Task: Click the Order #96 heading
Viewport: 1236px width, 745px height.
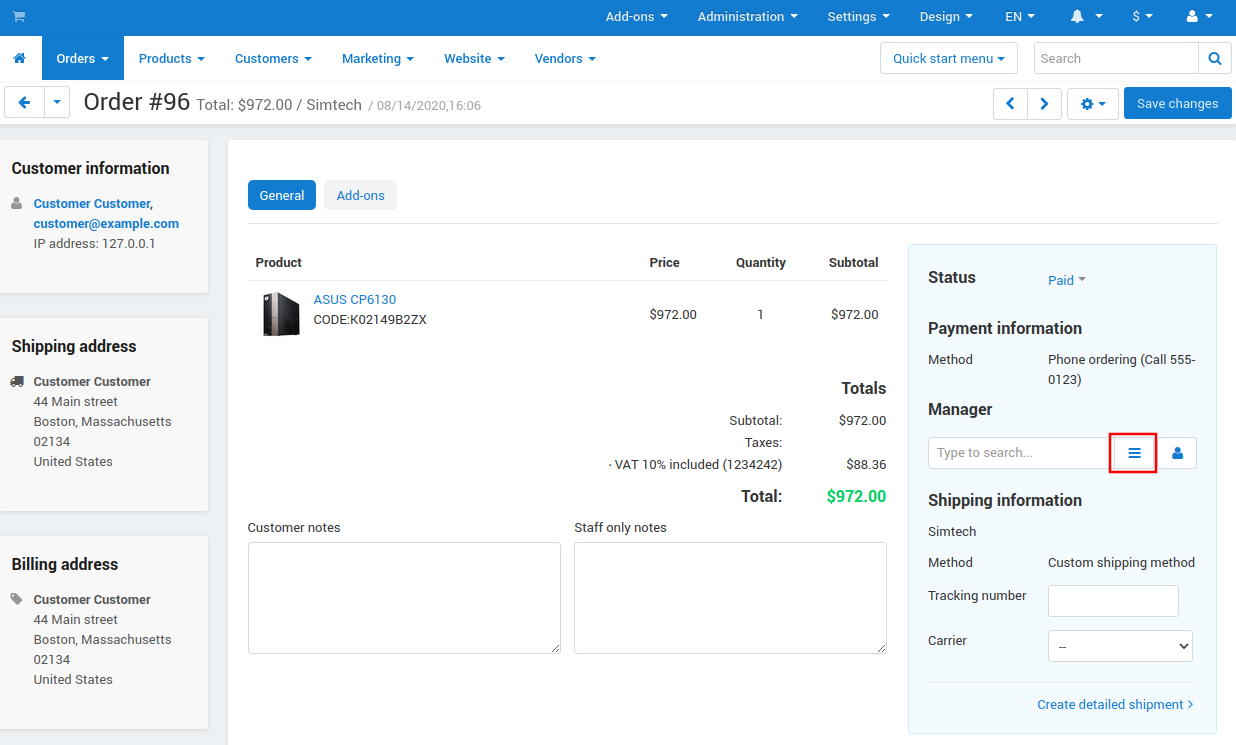Action: click(137, 102)
